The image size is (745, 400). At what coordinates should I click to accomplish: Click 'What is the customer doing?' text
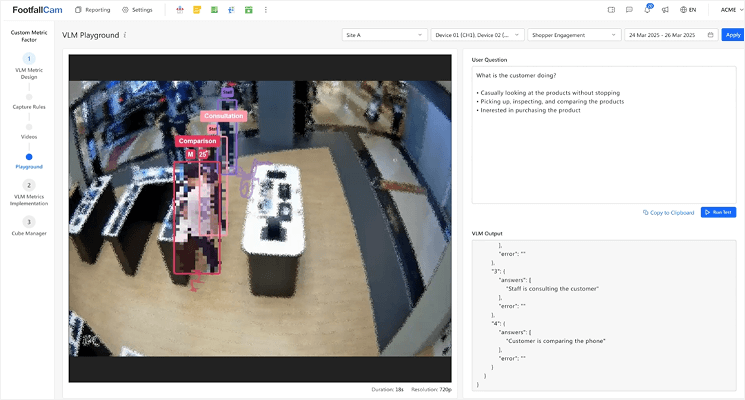point(516,76)
